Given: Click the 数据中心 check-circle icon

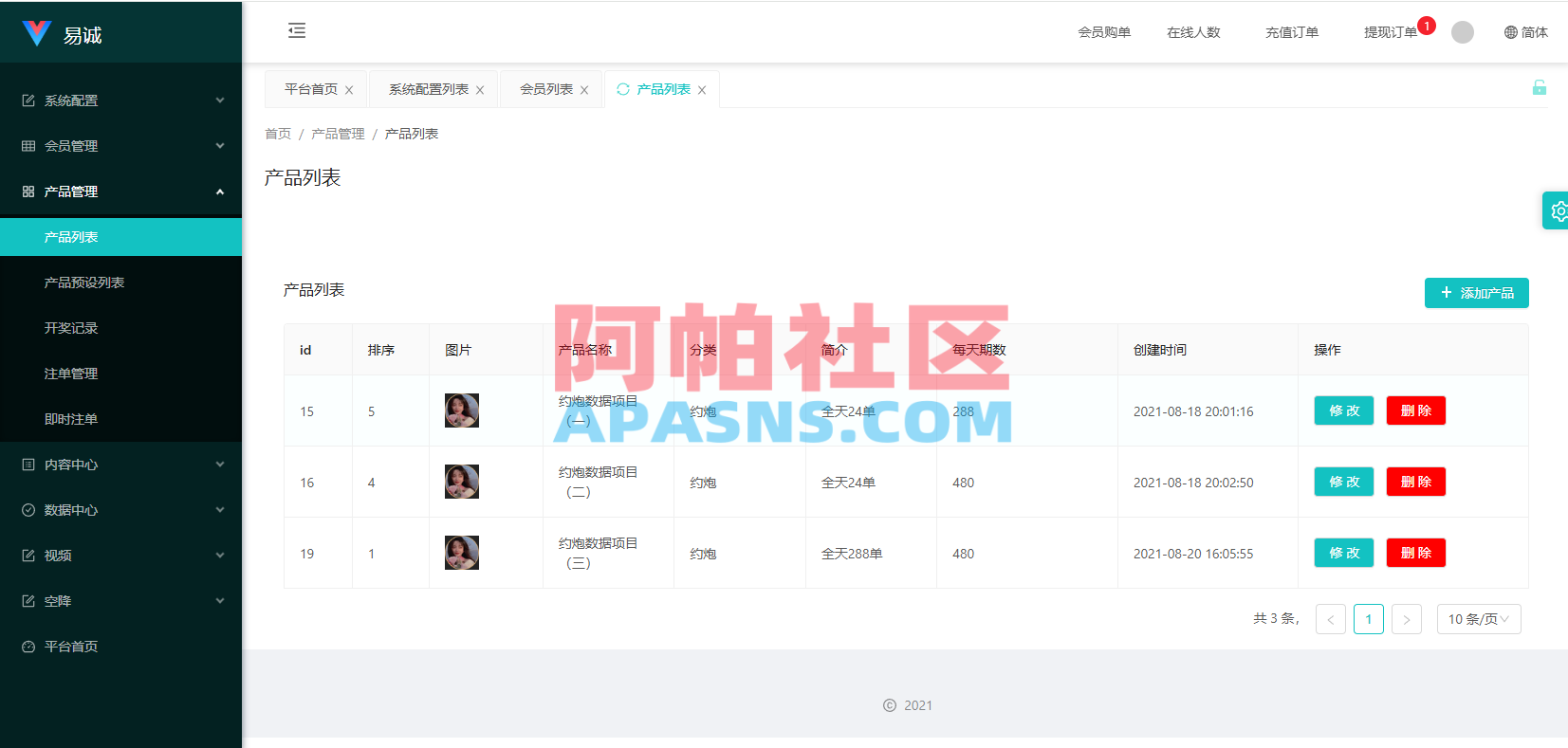Looking at the screenshot, I should click(28, 510).
